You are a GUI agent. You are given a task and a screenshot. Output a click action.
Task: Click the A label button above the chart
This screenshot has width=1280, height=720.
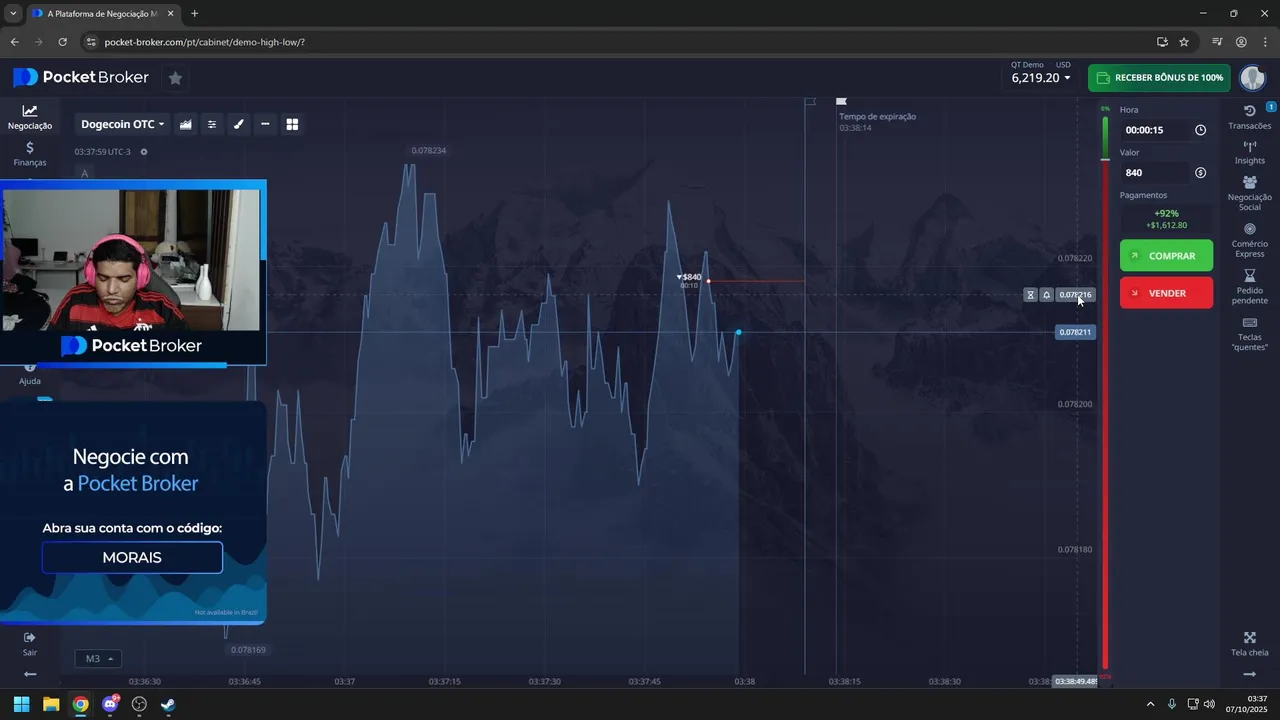point(85,173)
